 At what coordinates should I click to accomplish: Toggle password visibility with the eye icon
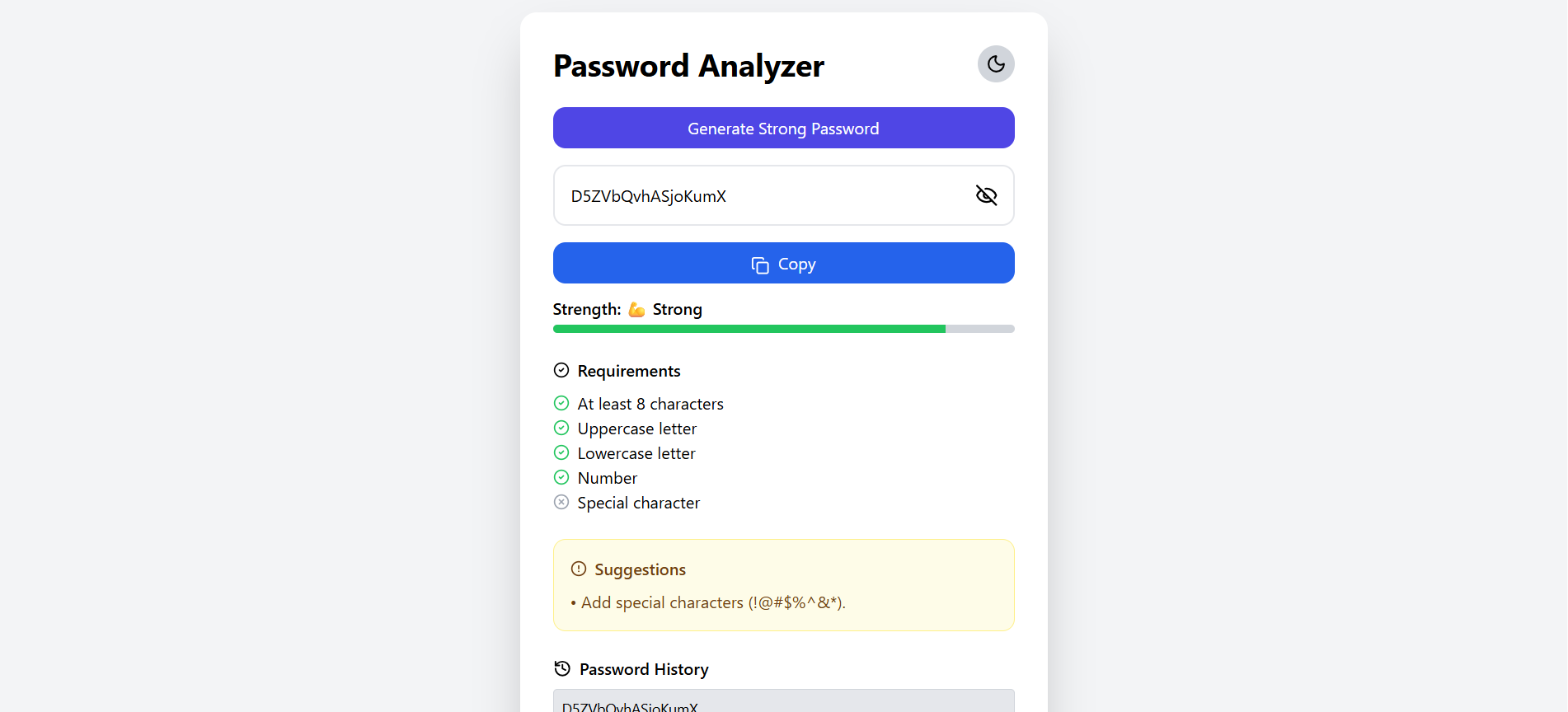[986, 195]
